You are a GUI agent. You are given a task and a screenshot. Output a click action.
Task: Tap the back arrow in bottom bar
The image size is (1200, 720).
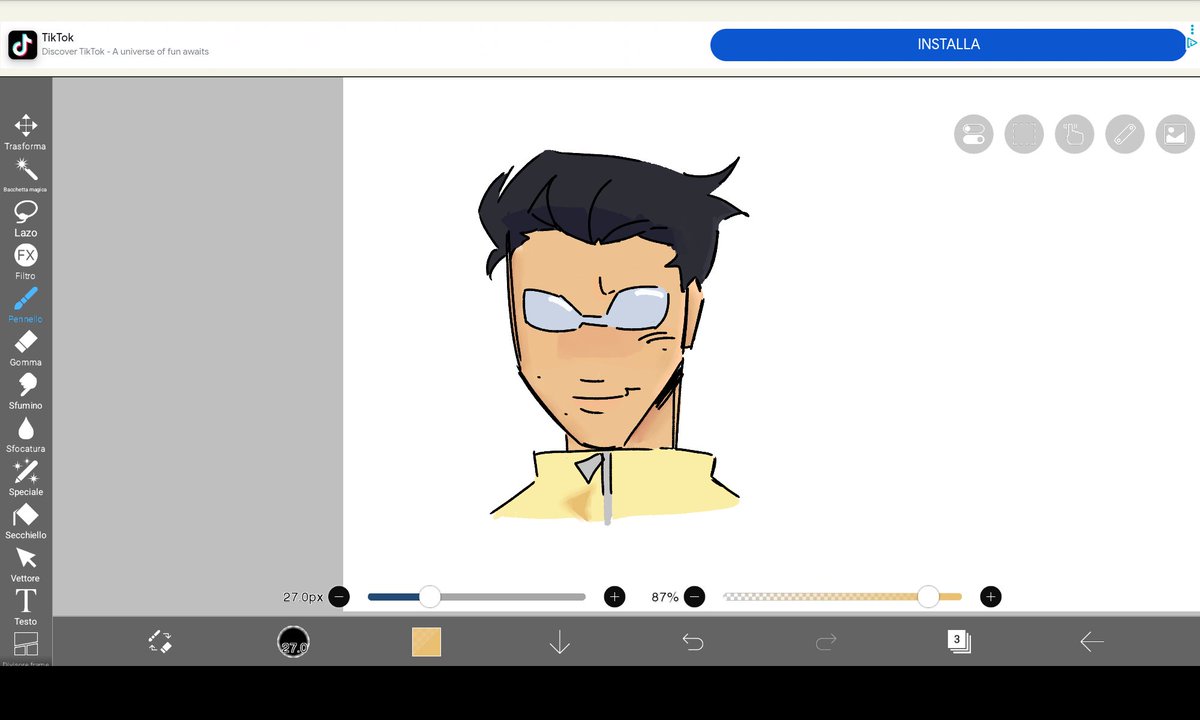click(1092, 642)
